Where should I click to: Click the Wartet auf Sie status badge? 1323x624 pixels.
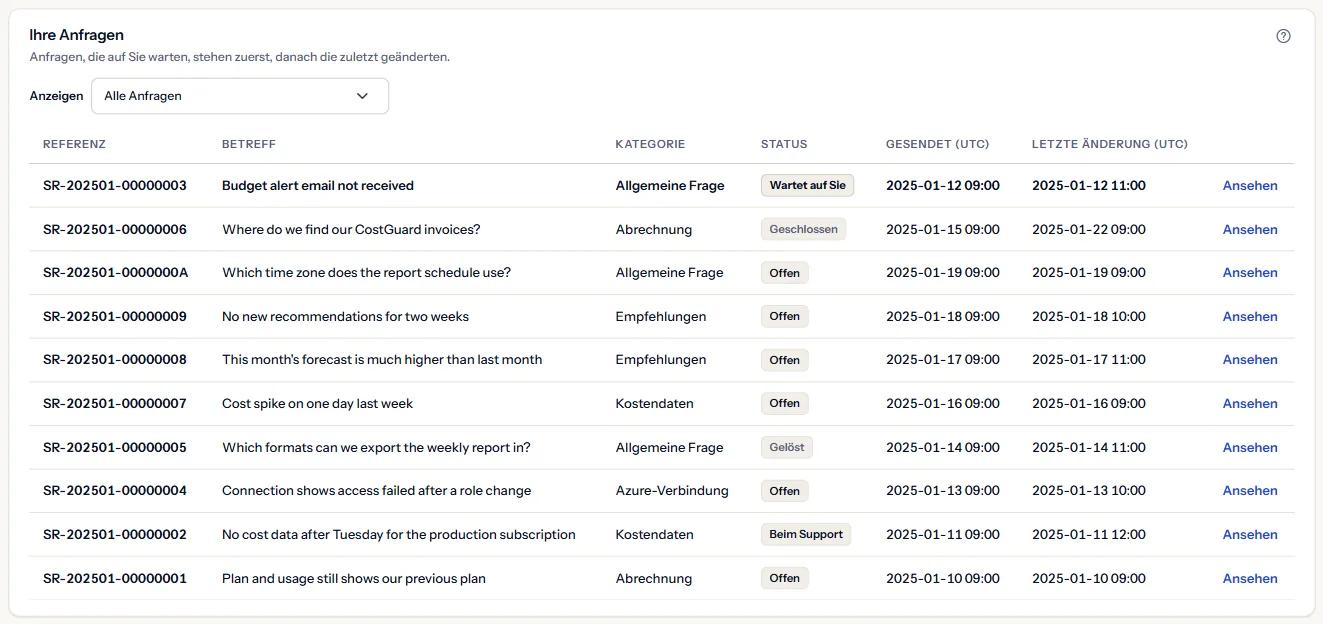click(x=807, y=185)
